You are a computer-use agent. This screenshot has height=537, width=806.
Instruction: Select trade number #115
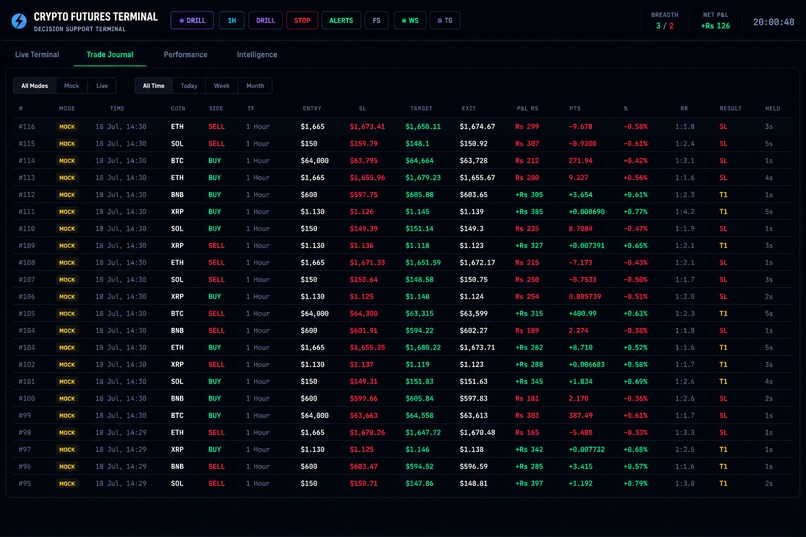(x=27, y=143)
